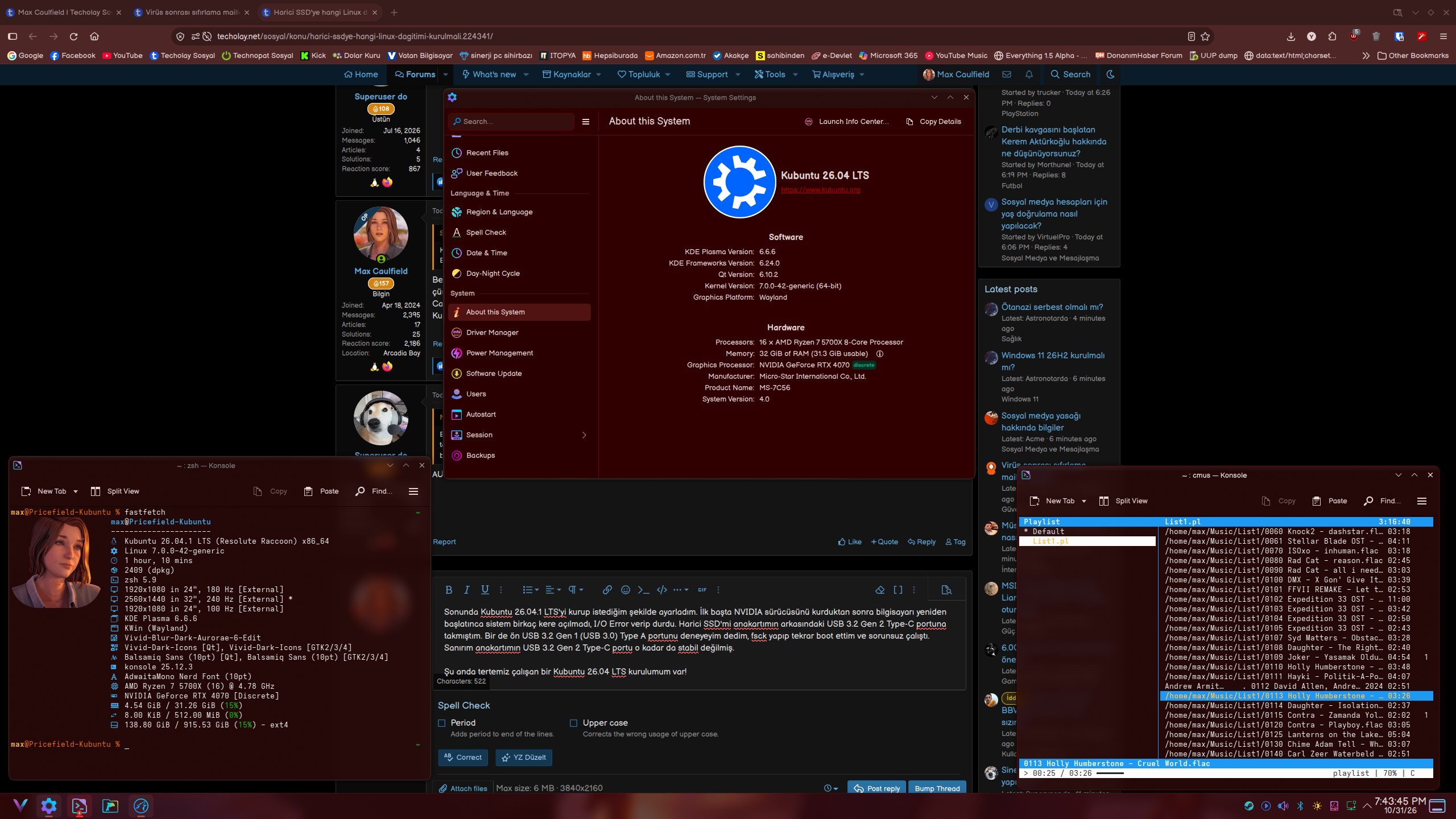Open the brightness and color tray icon
The image size is (1456, 819).
1317,806
